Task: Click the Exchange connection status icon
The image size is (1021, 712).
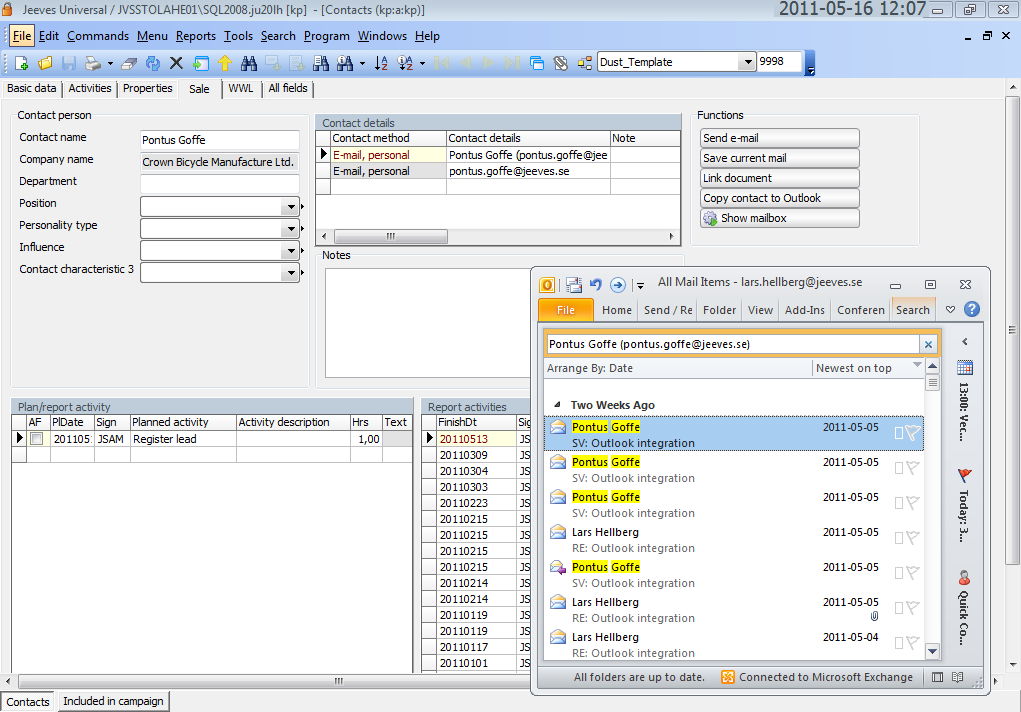Action: point(728,677)
